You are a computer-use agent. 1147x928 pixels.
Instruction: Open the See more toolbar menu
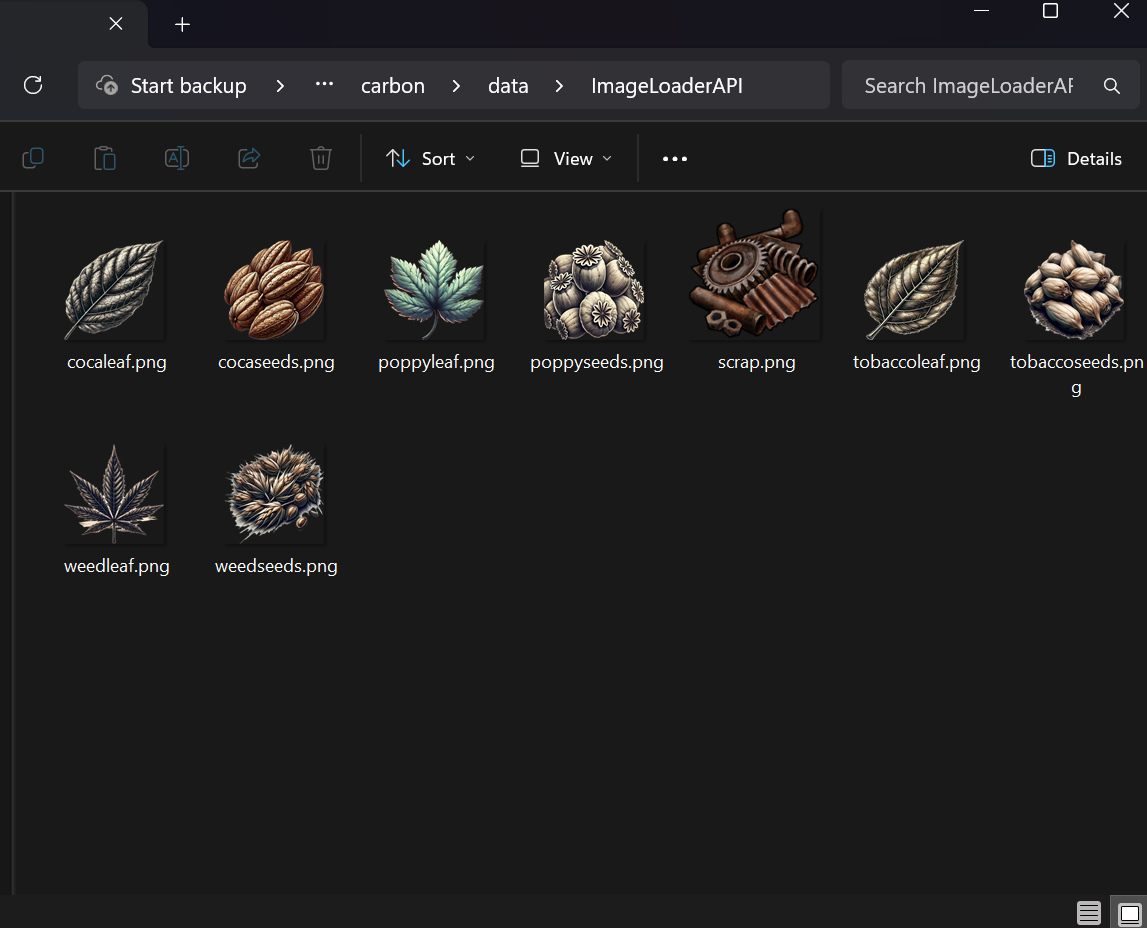(675, 158)
